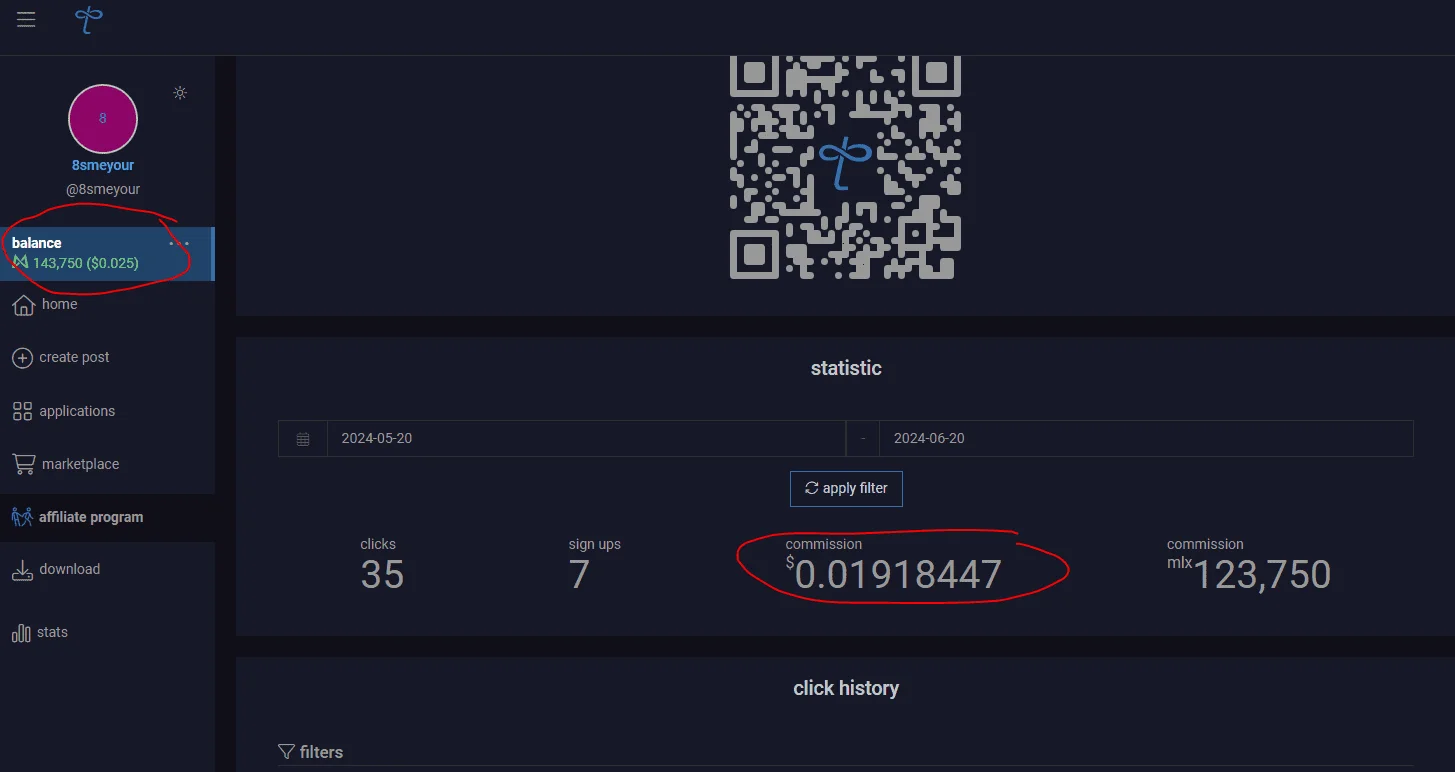
Task: Click the calendar icon in date filter
Action: 303,439
